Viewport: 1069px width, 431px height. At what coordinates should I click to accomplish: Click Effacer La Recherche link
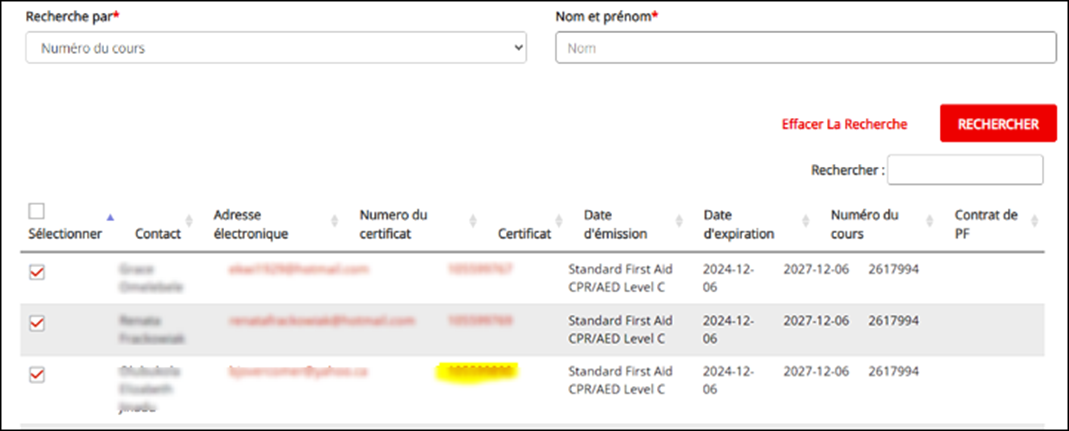(x=844, y=124)
